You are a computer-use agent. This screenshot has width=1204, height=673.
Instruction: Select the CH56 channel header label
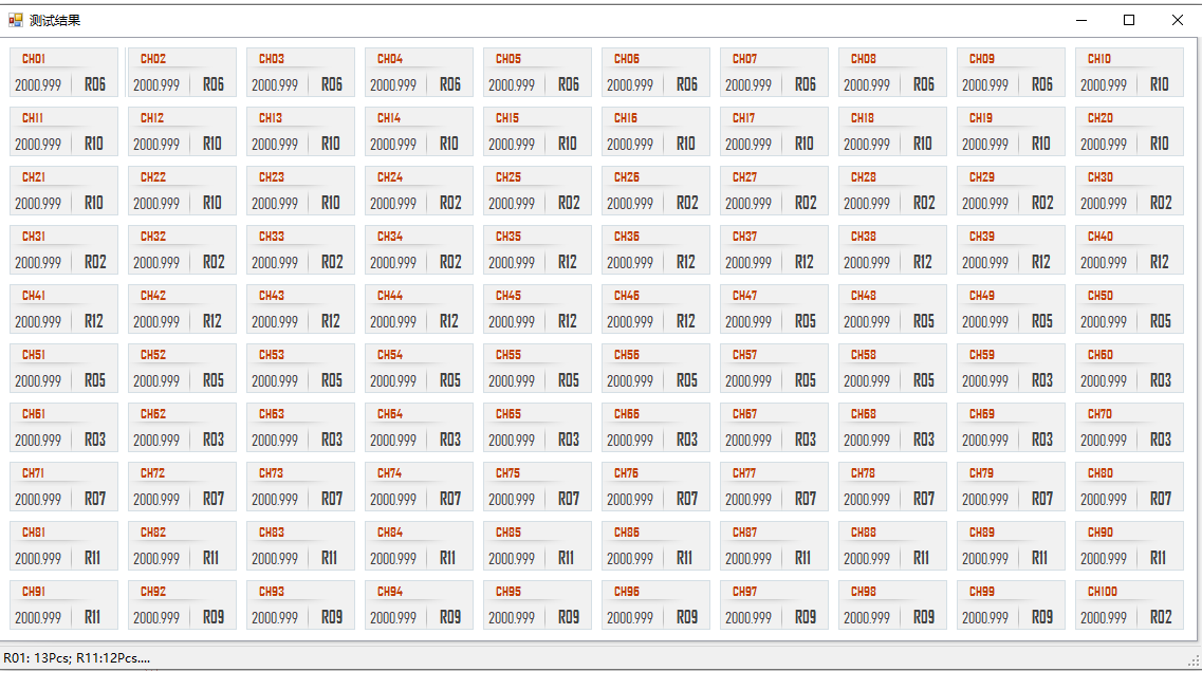pos(627,355)
